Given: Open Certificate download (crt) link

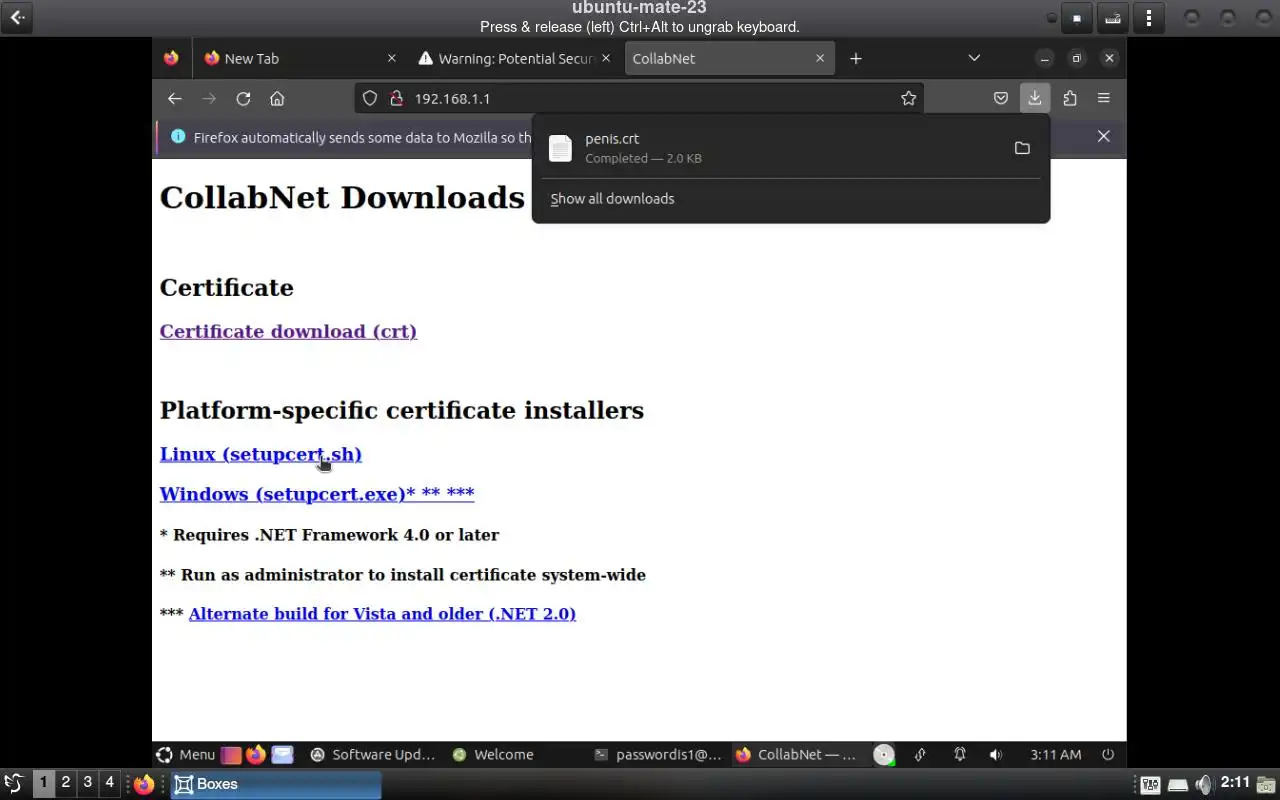Looking at the screenshot, I should [288, 331].
